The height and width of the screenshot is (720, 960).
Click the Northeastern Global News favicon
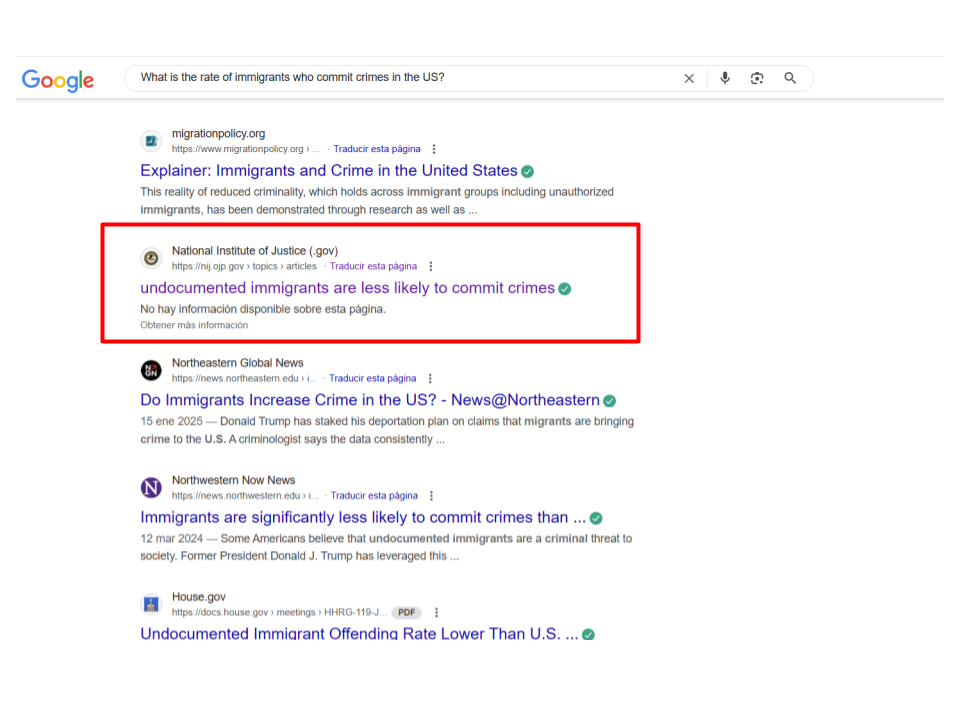(151, 370)
